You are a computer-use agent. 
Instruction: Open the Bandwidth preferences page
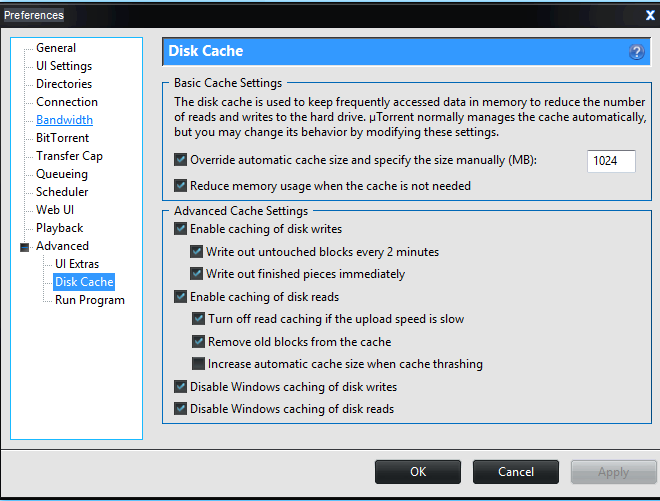[64, 120]
